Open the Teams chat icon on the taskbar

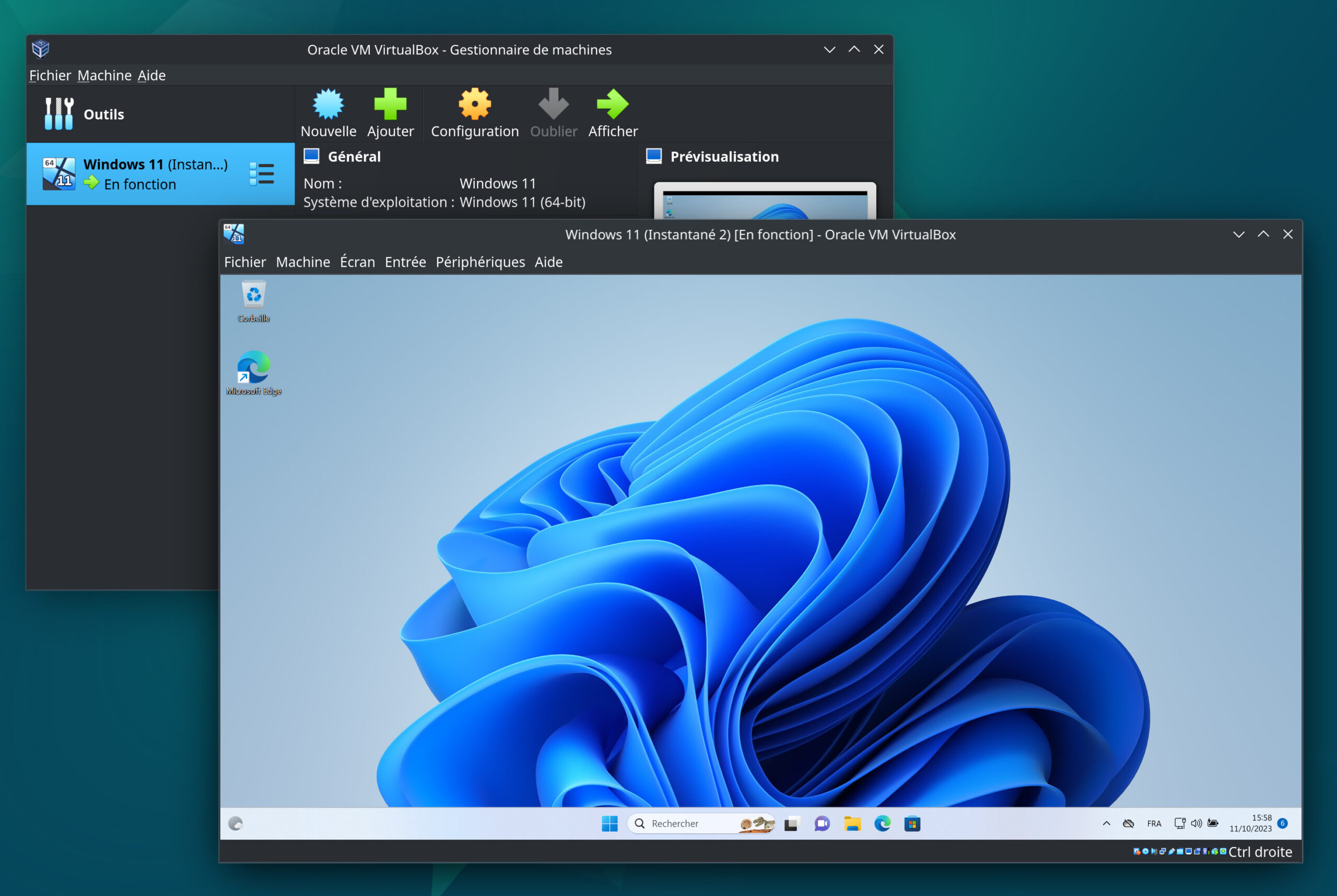pos(822,824)
